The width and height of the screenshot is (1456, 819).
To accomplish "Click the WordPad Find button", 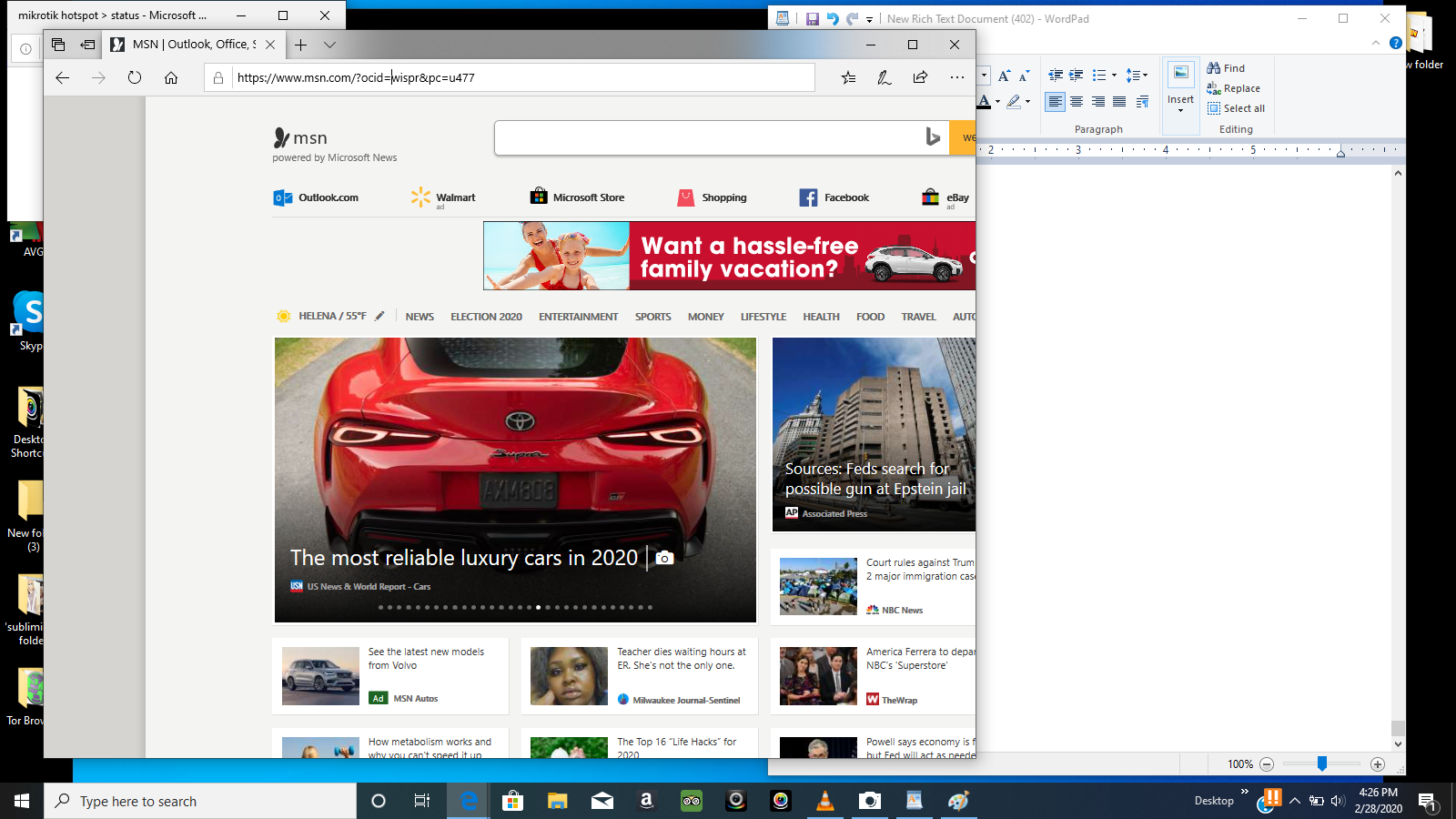I will 1226,68.
